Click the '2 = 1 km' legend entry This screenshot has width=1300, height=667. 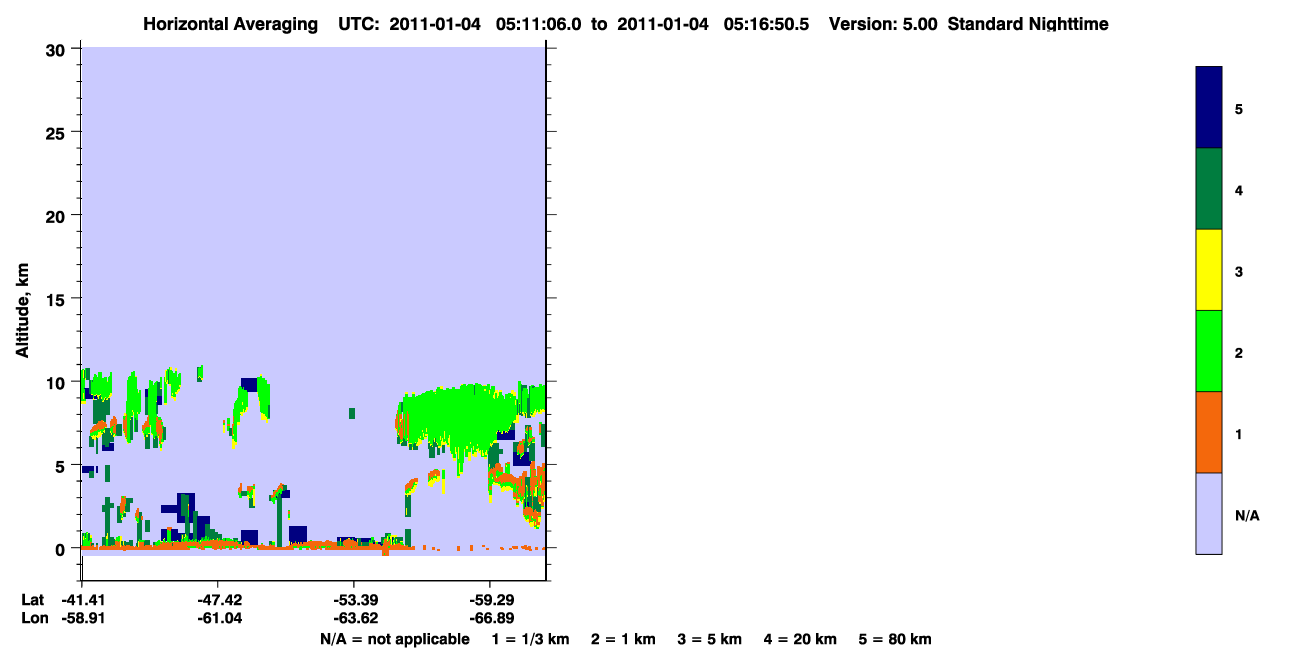623,639
